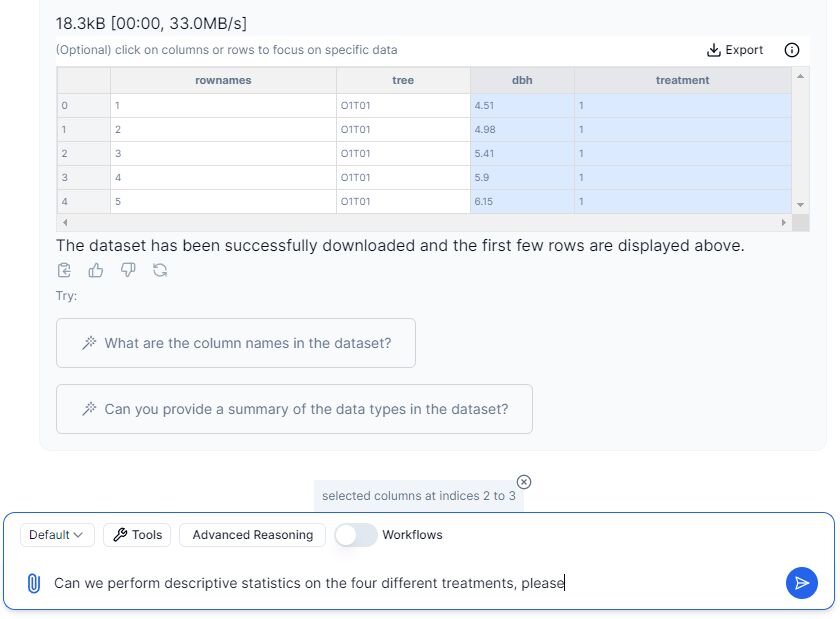This screenshot has height=619, width=840.
Task: Click the table's scroll down arrow
Action: pos(800,205)
